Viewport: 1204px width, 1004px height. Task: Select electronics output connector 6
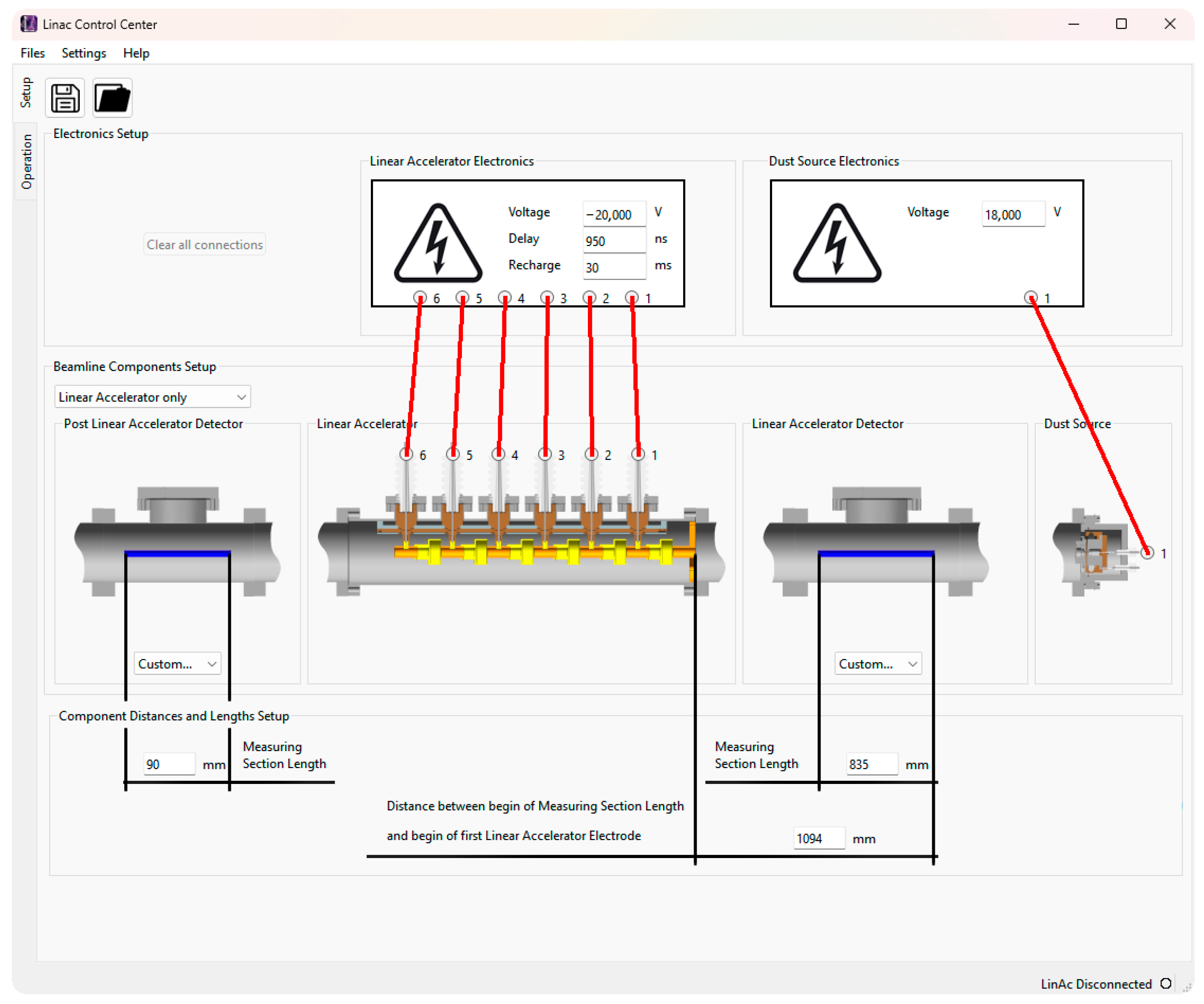pos(420,298)
